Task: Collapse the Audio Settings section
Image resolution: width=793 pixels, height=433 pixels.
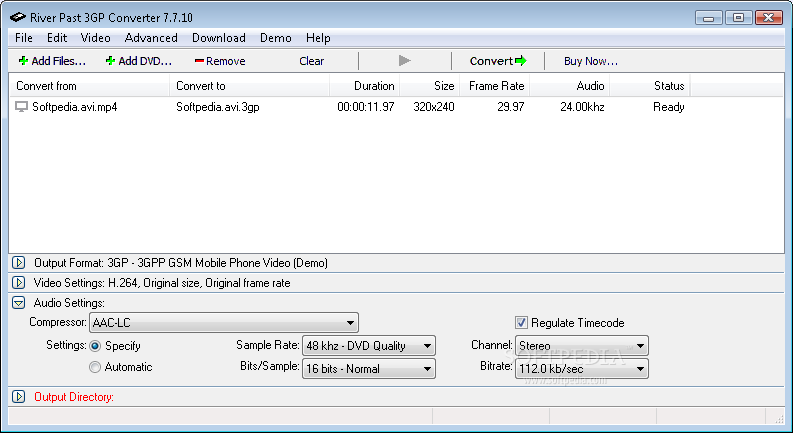Action: coord(19,303)
